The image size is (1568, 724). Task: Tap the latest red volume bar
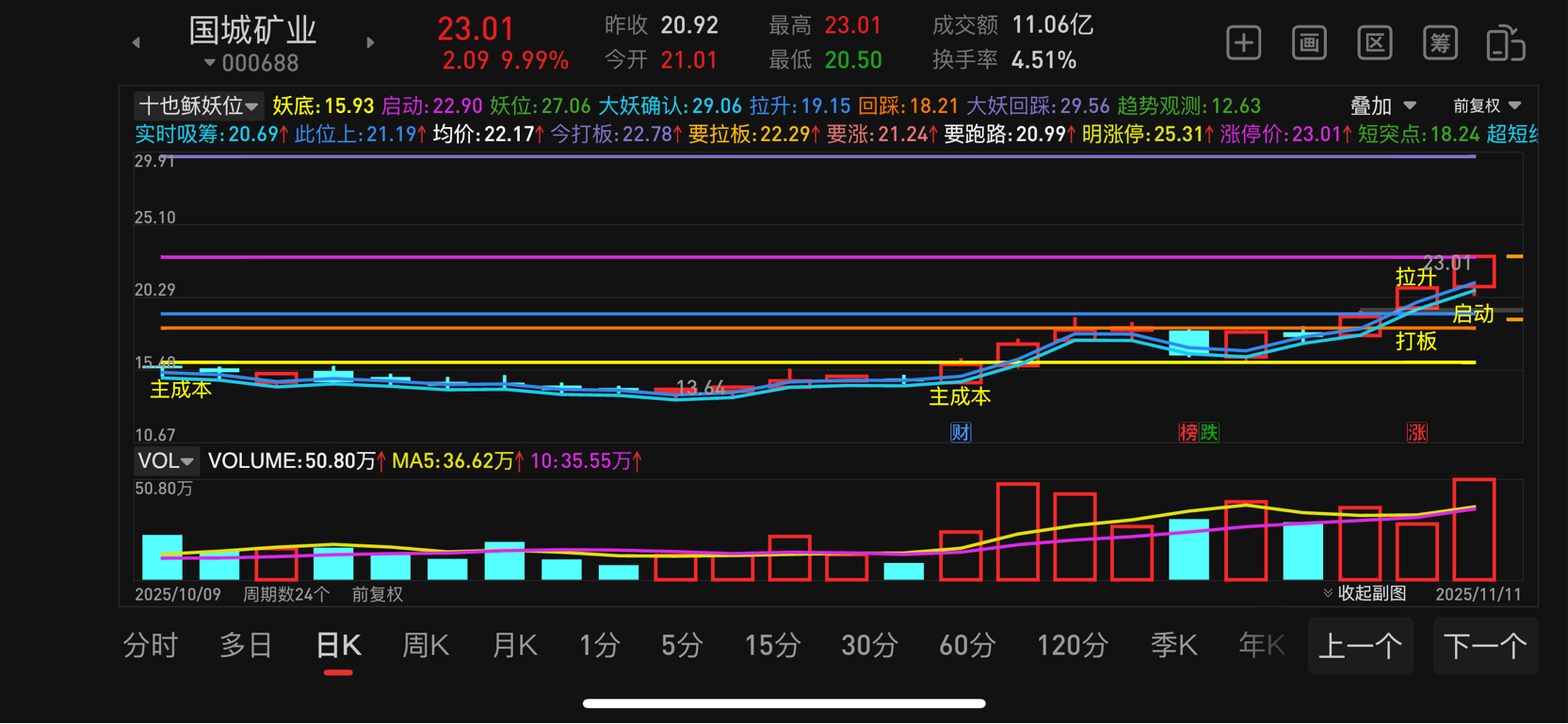point(1474,529)
